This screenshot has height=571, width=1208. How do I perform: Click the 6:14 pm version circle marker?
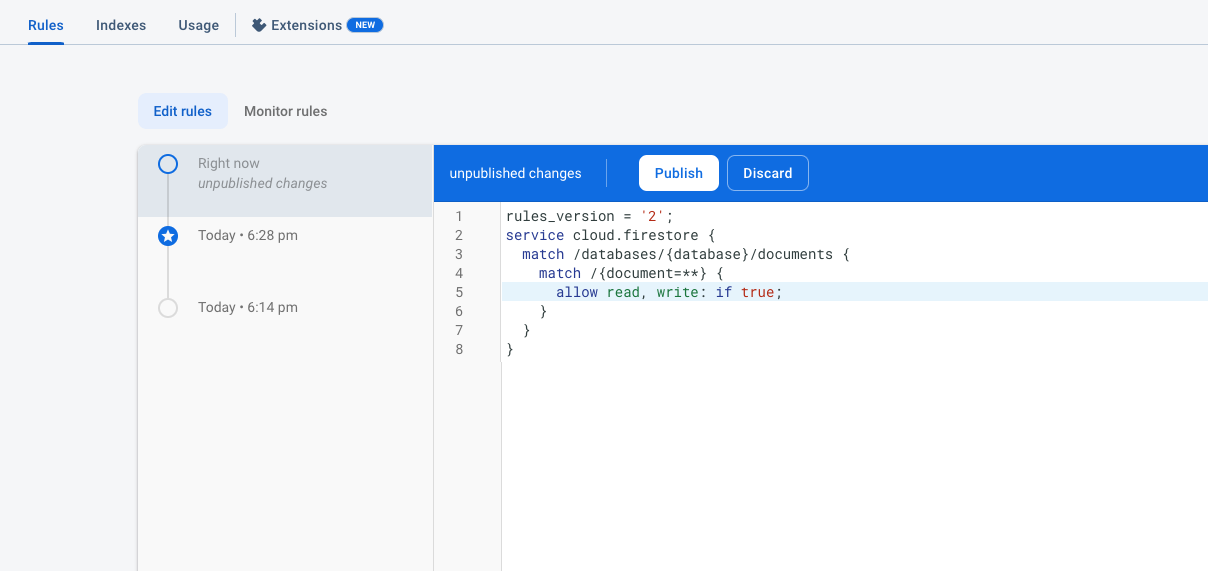tap(168, 308)
